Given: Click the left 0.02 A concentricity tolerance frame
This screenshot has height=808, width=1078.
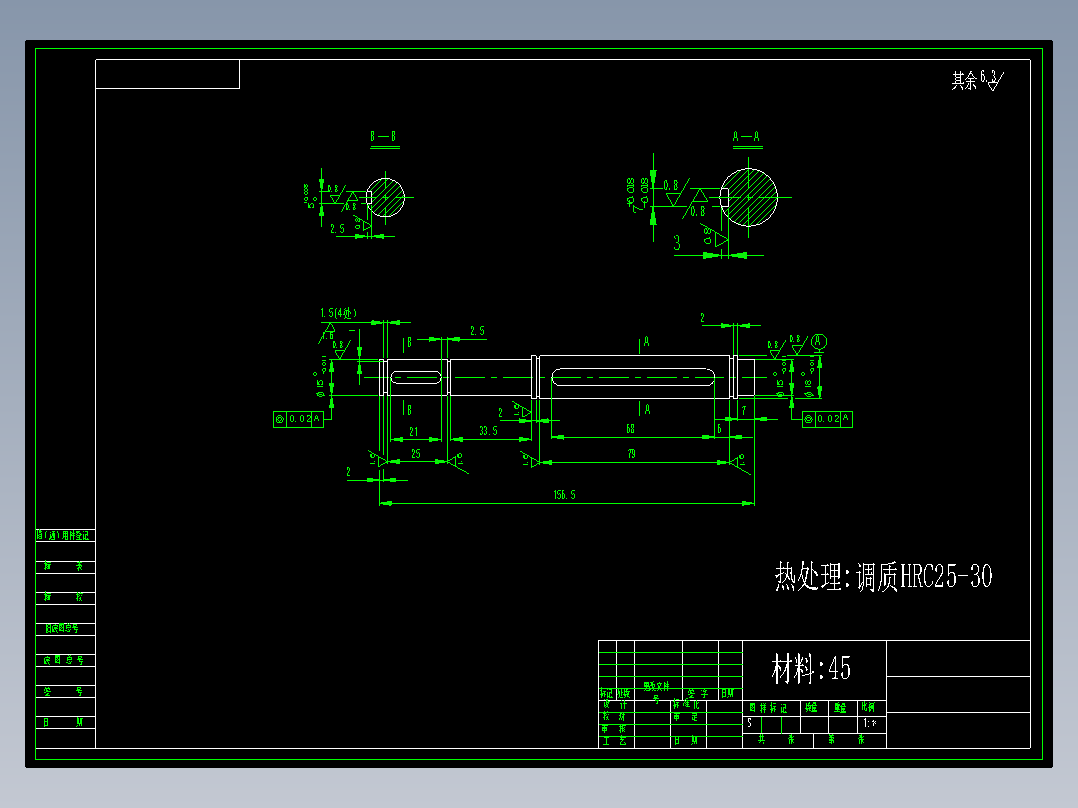Looking at the screenshot, I should (x=298, y=419).
